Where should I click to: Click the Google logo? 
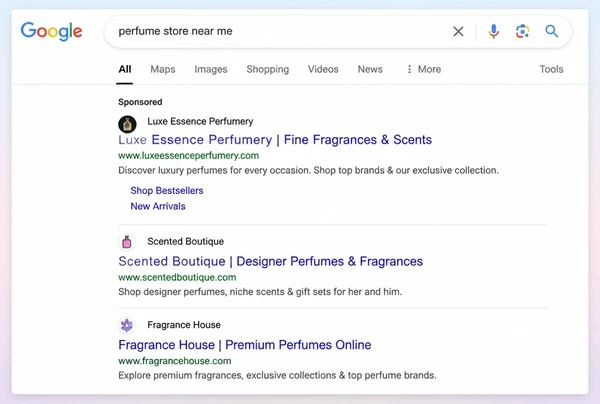(51, 31)
